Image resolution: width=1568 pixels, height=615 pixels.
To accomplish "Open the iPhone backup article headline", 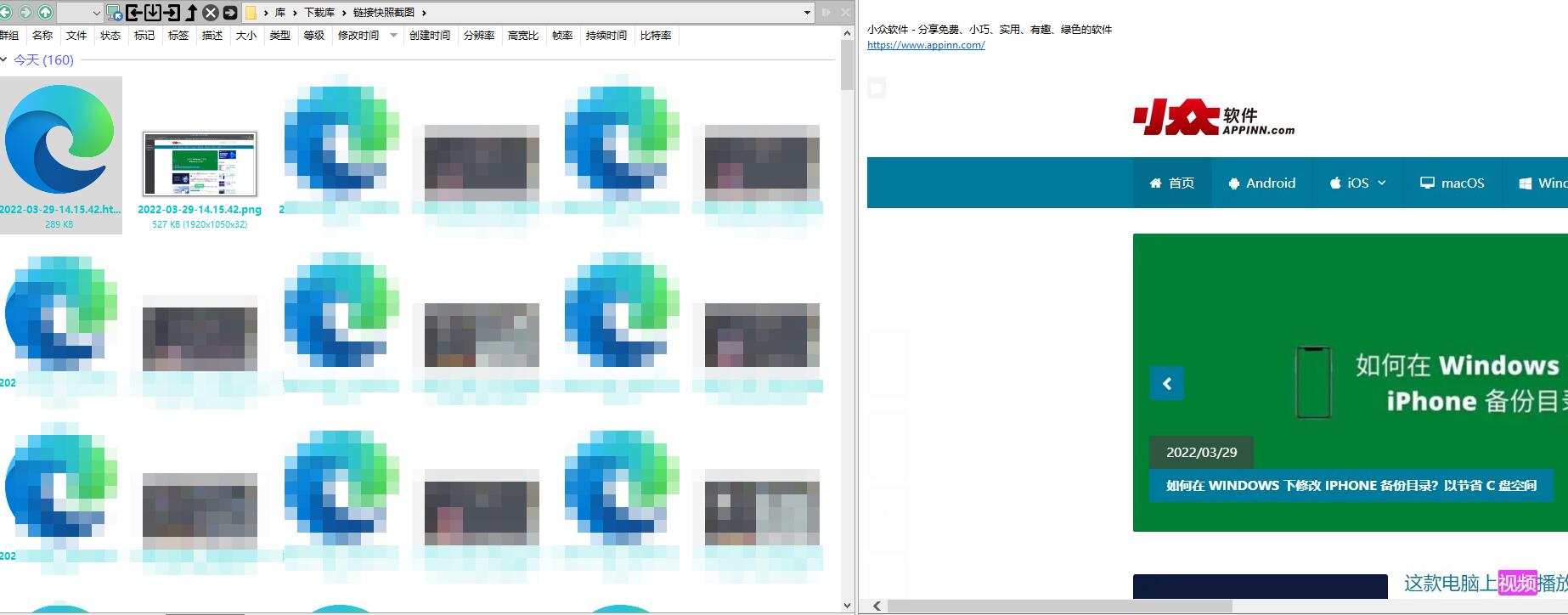I will tap(1351, 485).
